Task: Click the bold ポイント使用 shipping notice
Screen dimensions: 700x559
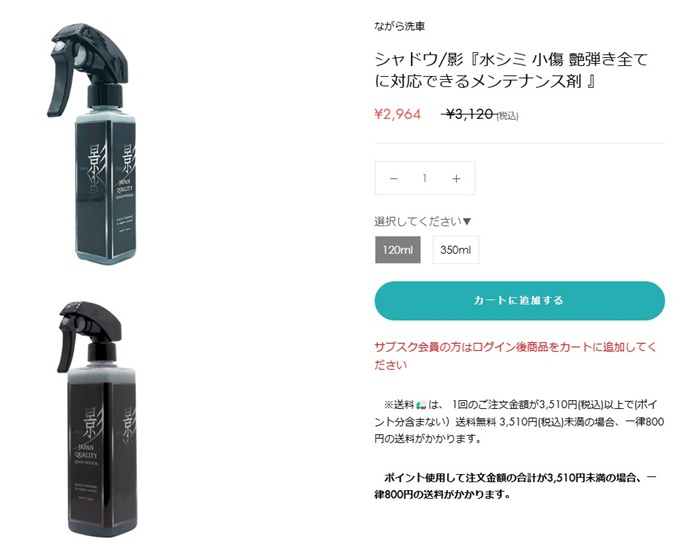Action: (516, 486)
